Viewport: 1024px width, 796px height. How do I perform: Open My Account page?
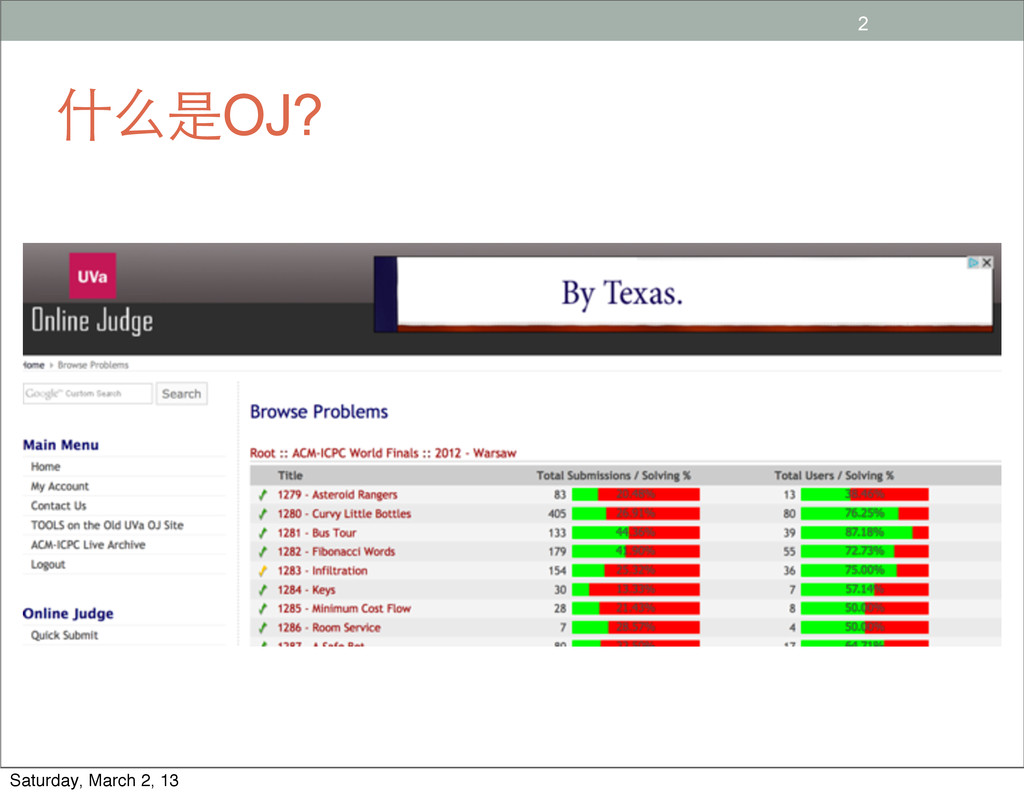[59, 486]
